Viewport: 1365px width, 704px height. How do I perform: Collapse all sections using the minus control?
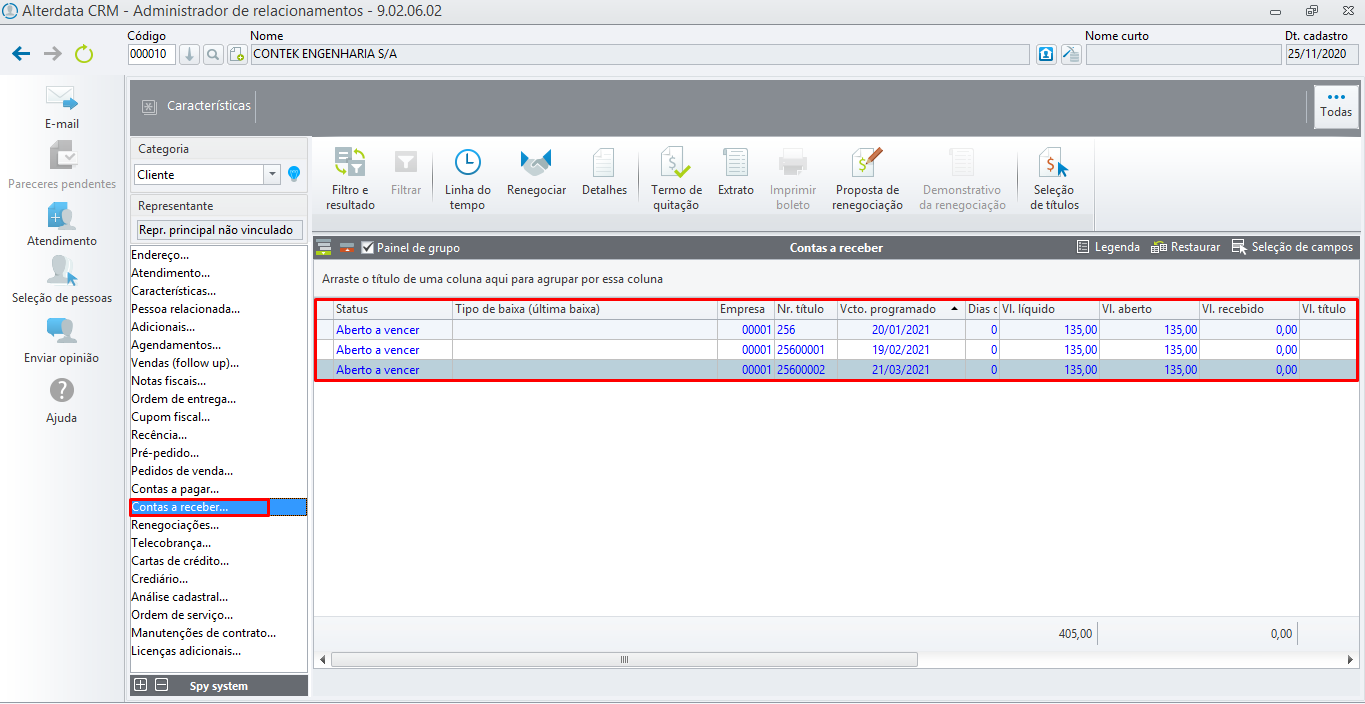pos(160,684)
